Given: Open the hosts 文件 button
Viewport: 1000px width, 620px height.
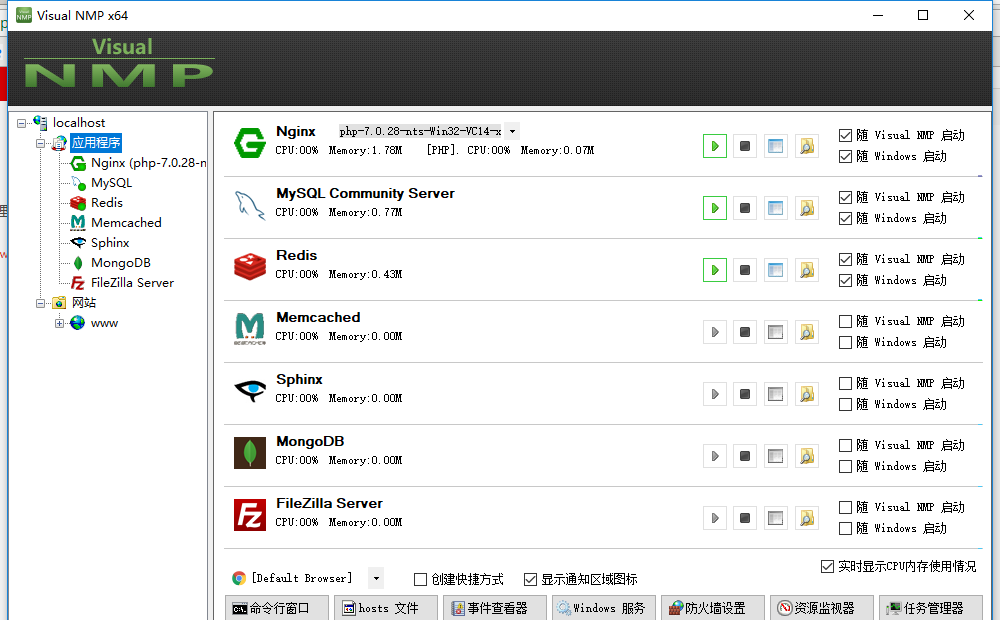Looking at the screenshot, I should (x=386, y=608).
